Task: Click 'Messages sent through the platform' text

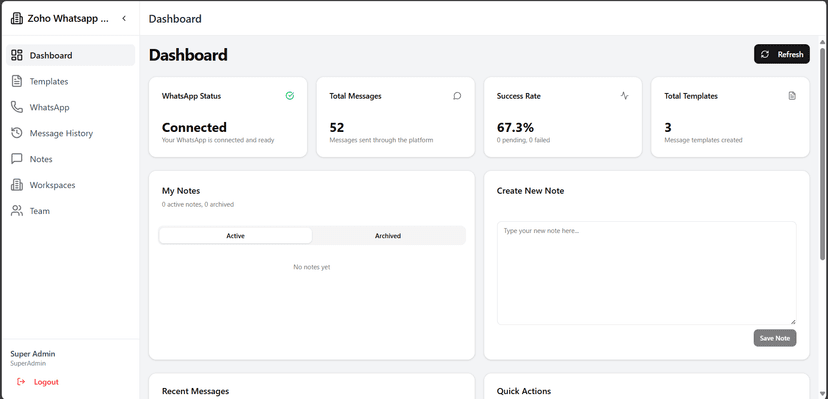Action: tap(381, 140)
